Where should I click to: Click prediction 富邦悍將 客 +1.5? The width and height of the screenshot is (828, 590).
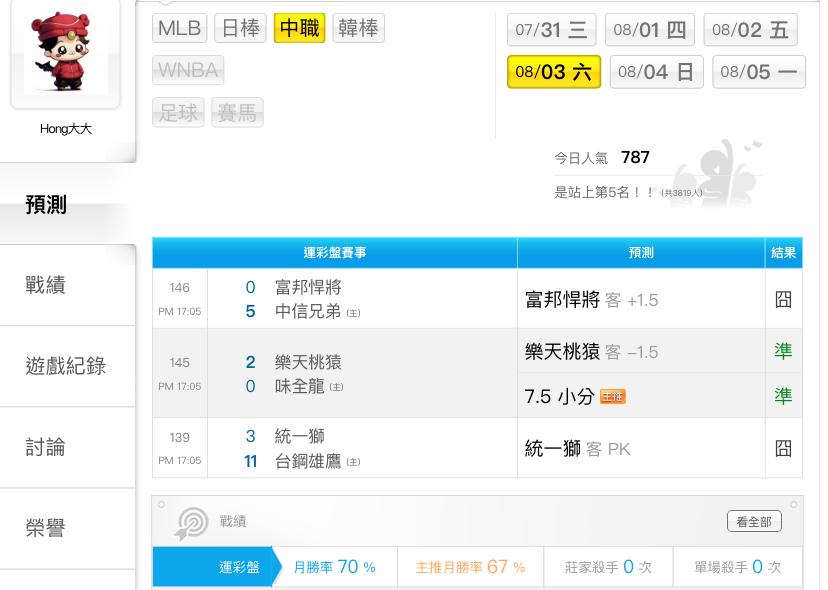coord(591,299)
